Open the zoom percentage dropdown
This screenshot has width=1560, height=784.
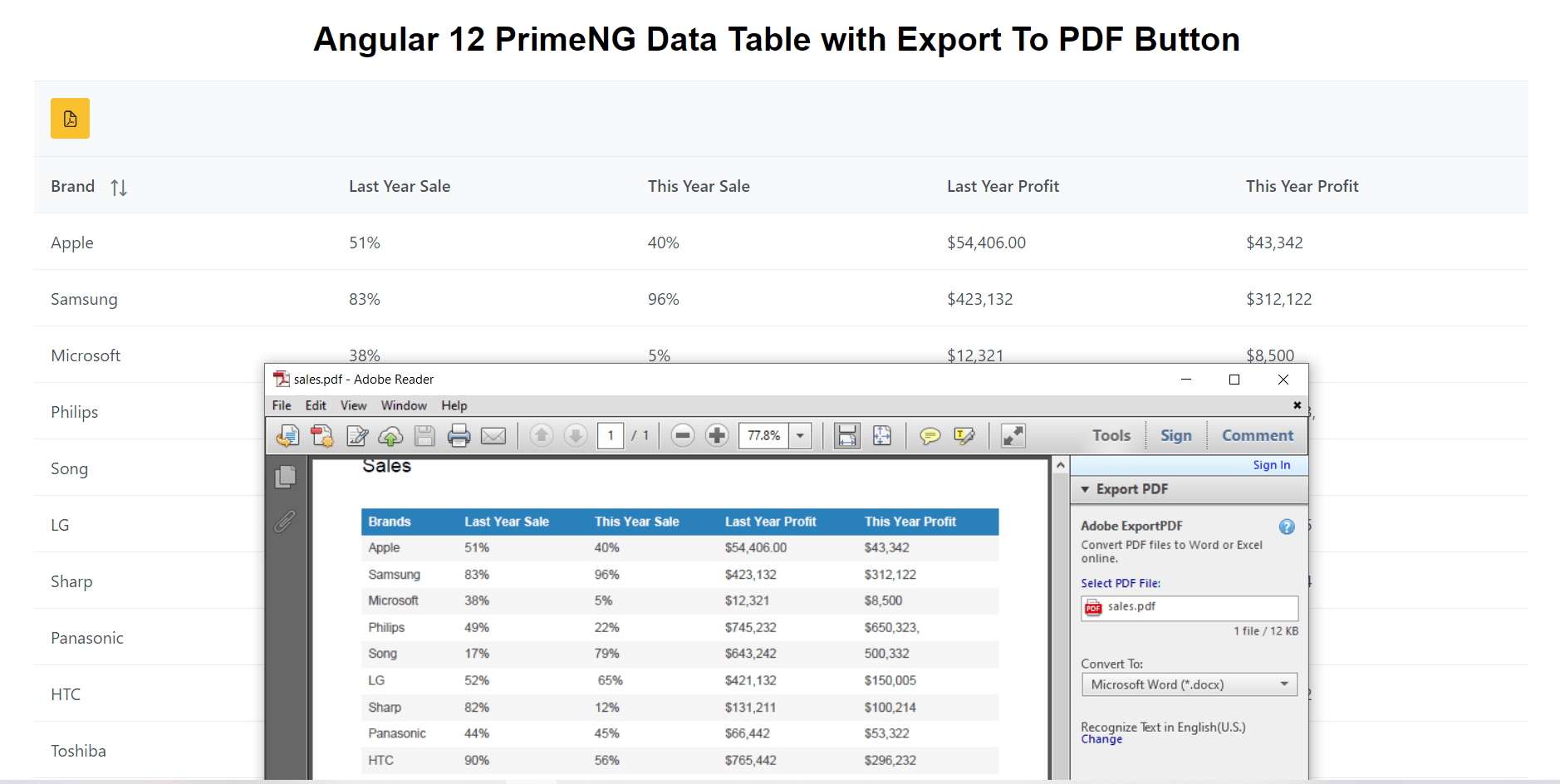799,435
